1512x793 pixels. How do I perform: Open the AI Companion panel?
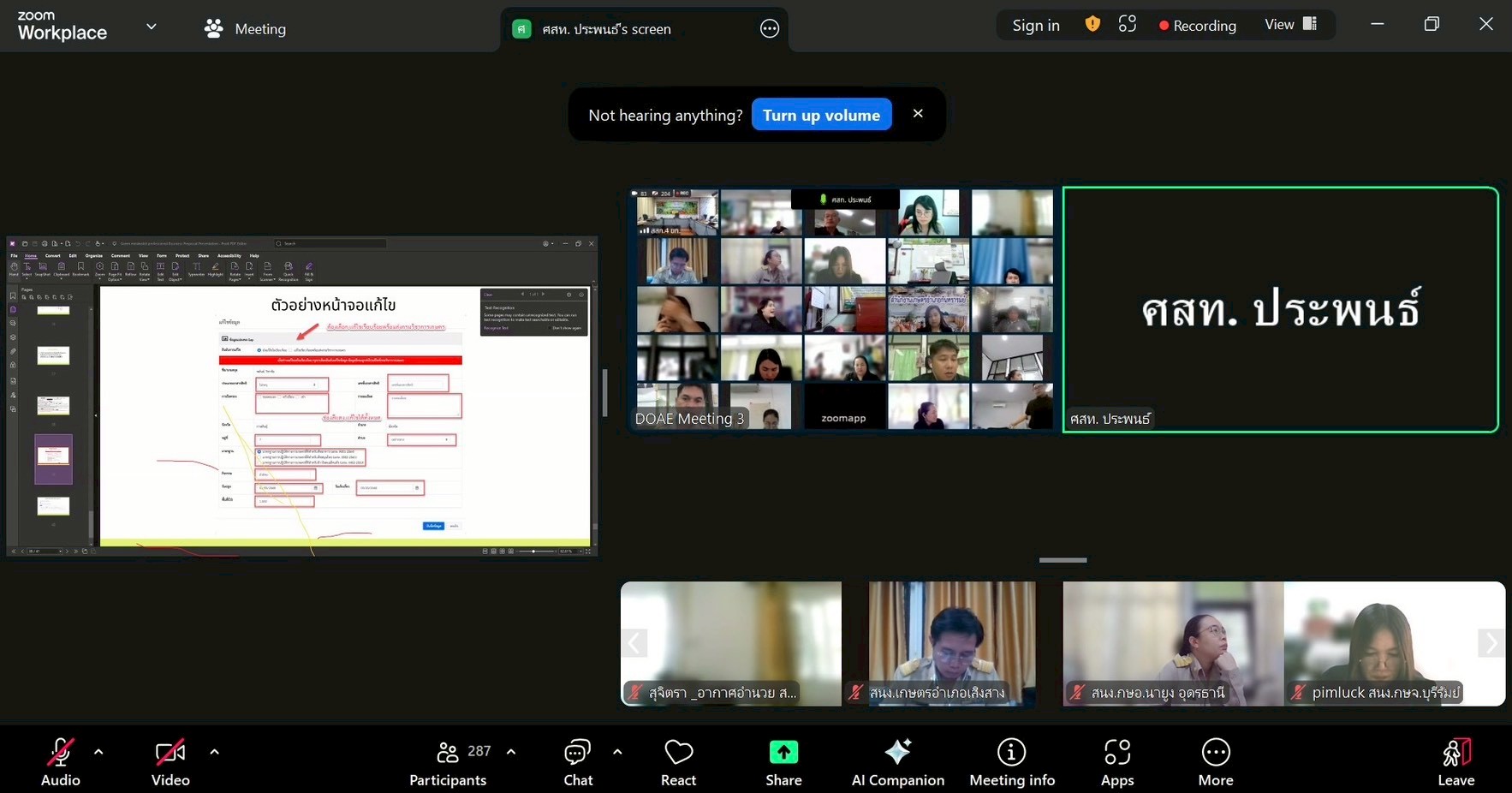(897, 761)
